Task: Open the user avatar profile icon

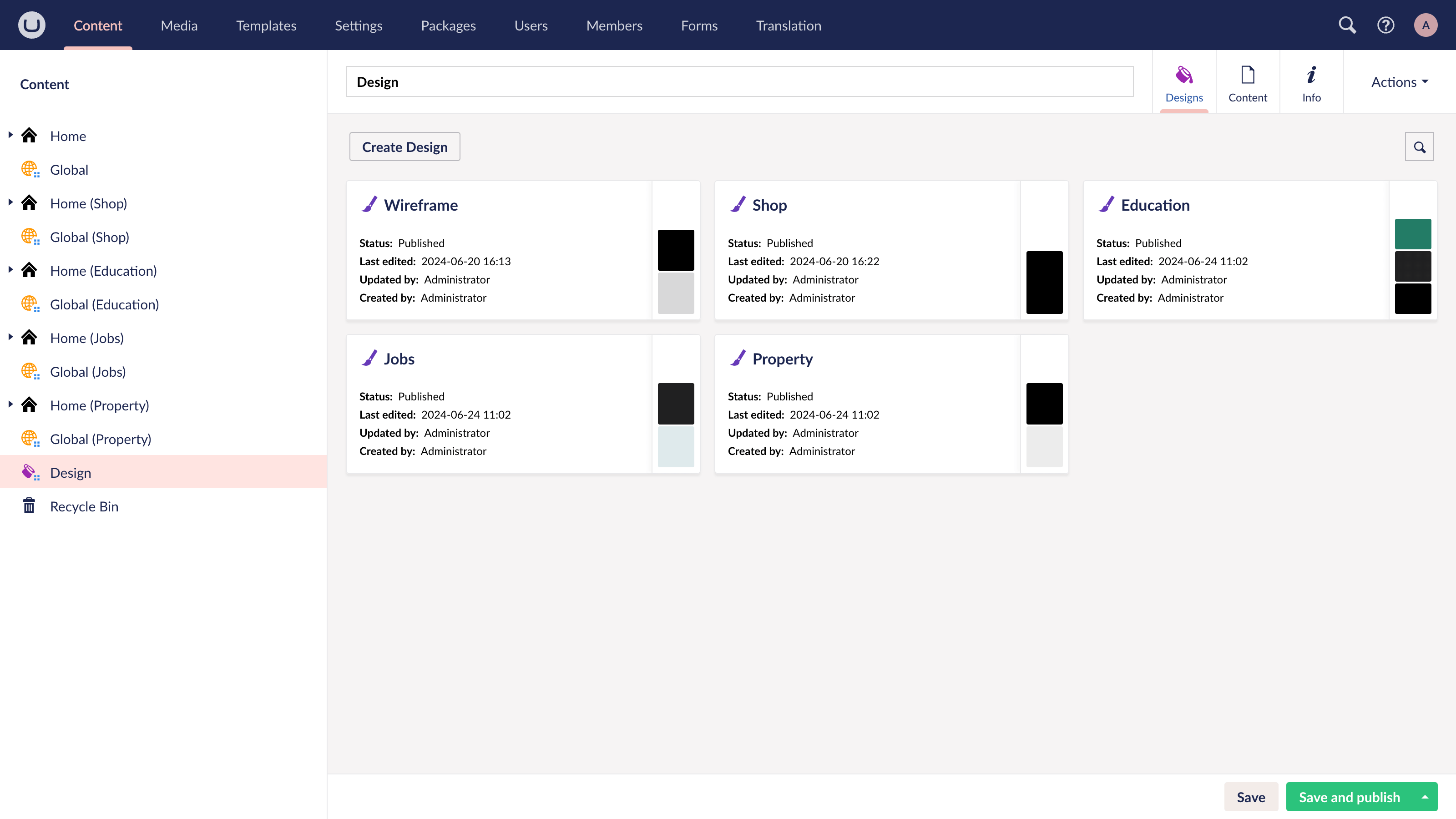Action: (x=1426, y=25)
